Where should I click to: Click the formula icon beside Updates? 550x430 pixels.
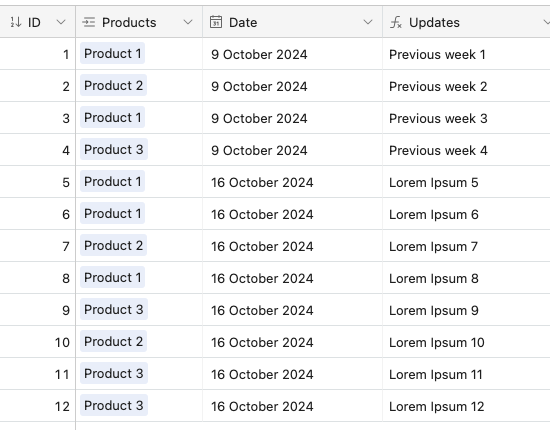tap(396, 22)
